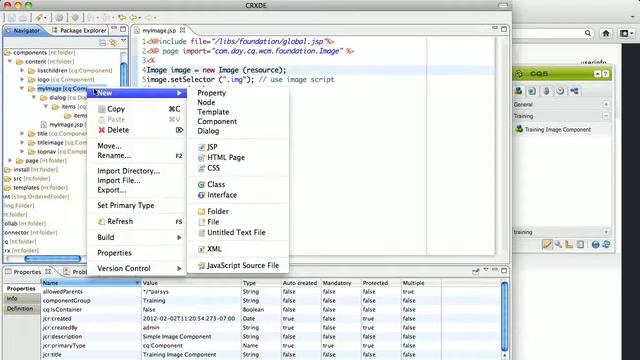Click the lightning wand toolbar icon
This screenshot has width=640, height=360.
(x=38, y=18)
